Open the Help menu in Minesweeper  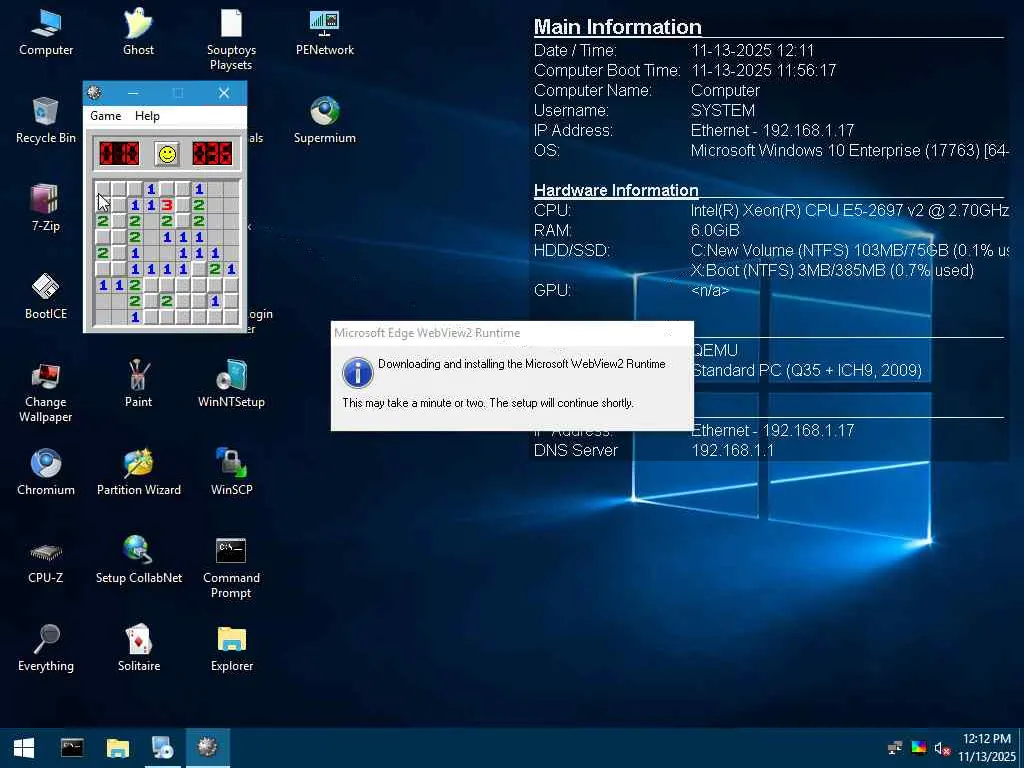(x=147, y=116)
